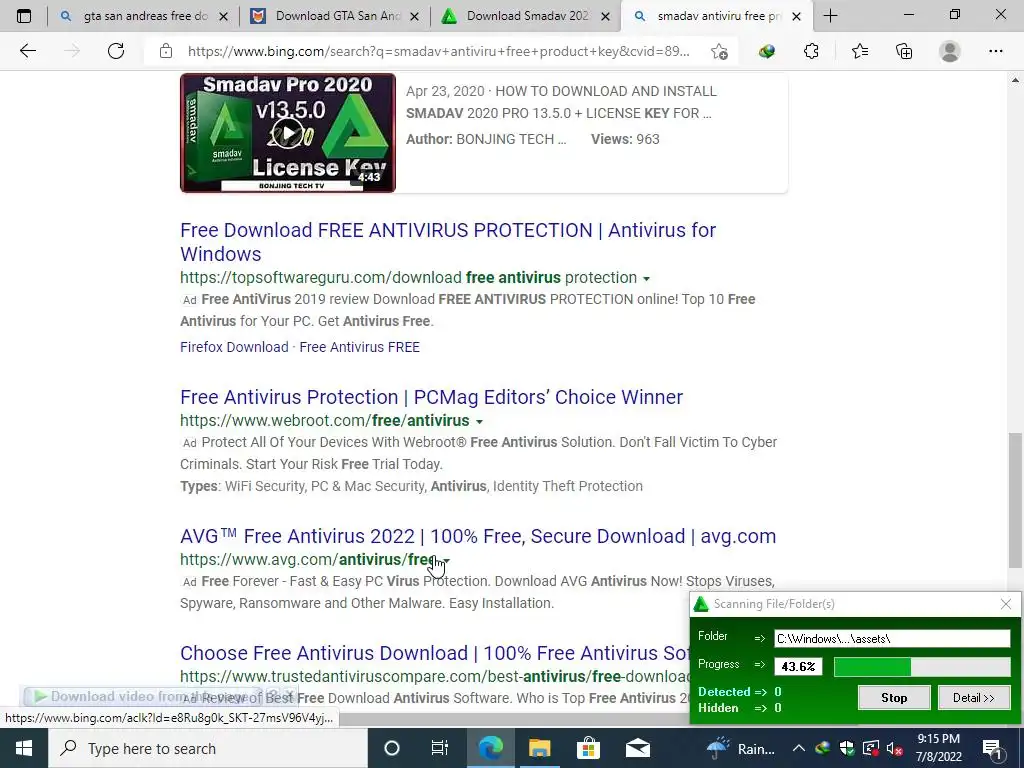Viewport: 1024px width, 768px height.
Task: Add this page to favorites star
Action: [719, 52]
